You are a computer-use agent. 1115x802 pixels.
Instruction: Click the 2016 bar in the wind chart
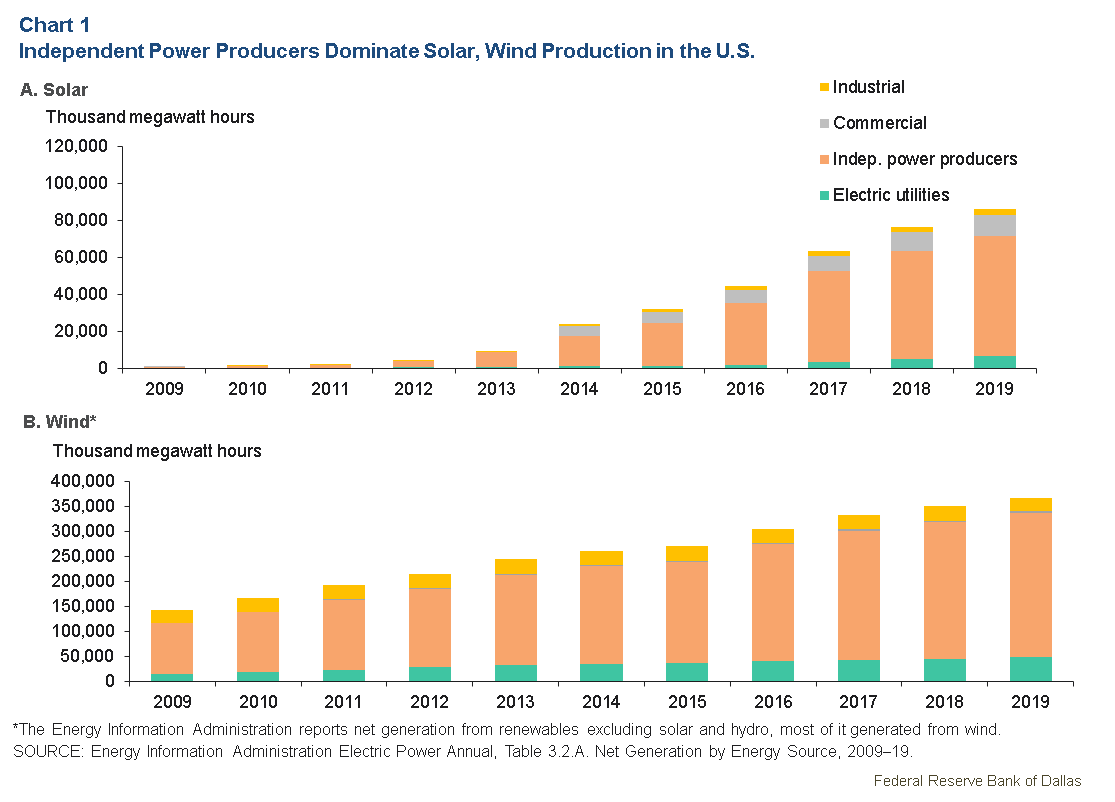(x=773, y=605)
